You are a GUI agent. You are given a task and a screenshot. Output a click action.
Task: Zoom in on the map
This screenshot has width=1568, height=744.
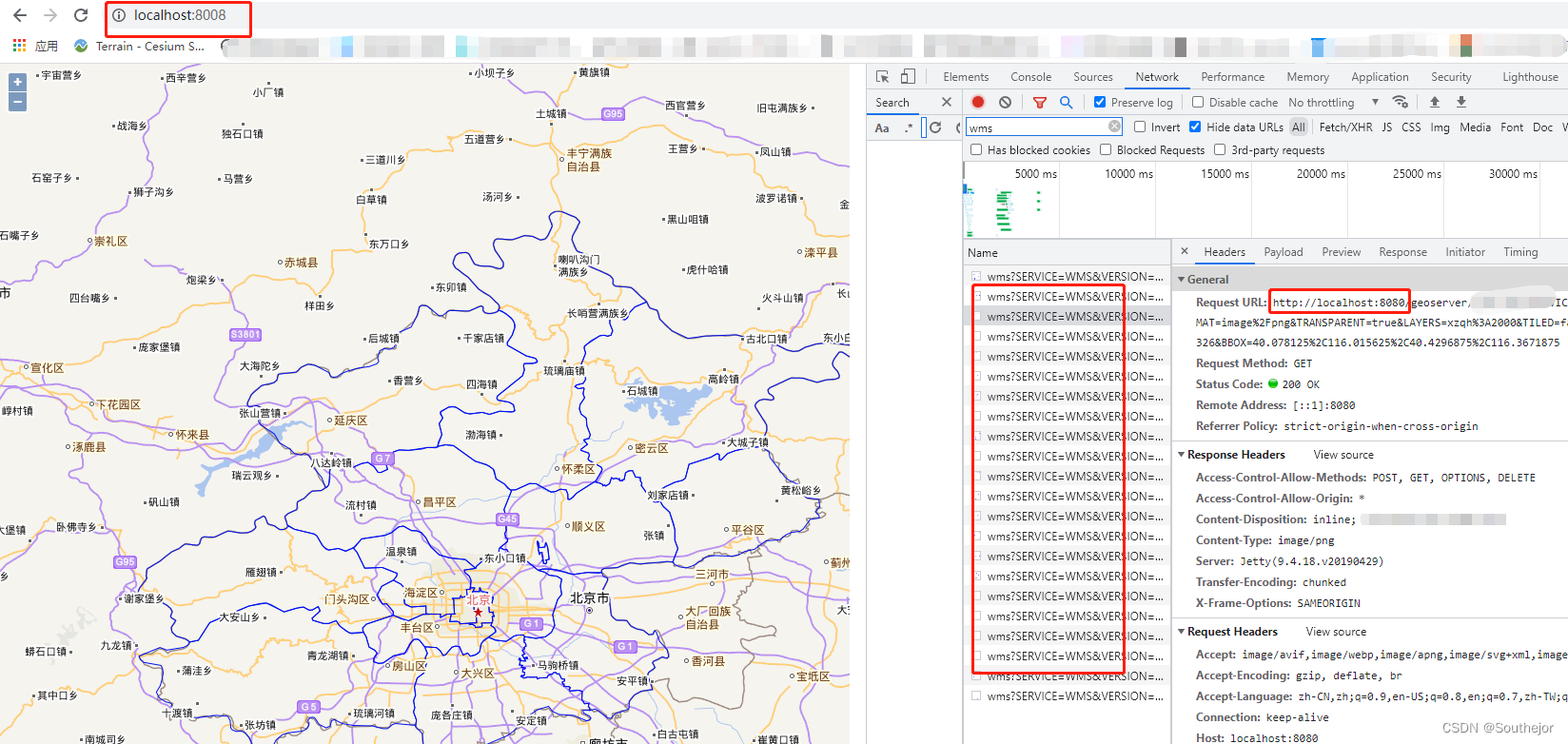(x=17, y=83)
